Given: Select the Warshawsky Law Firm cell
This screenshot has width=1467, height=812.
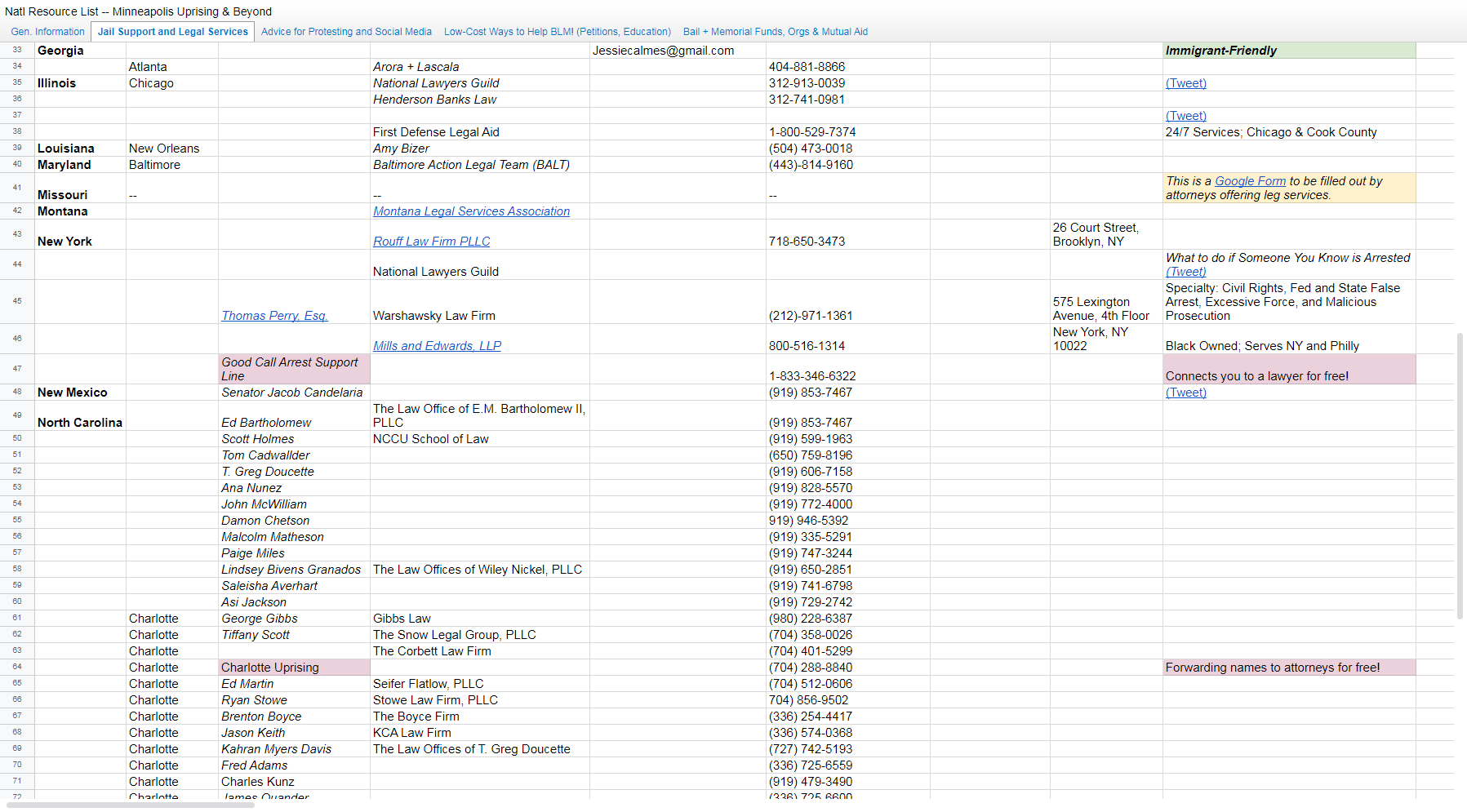Looking at the screenshot, I should (480, 302).
